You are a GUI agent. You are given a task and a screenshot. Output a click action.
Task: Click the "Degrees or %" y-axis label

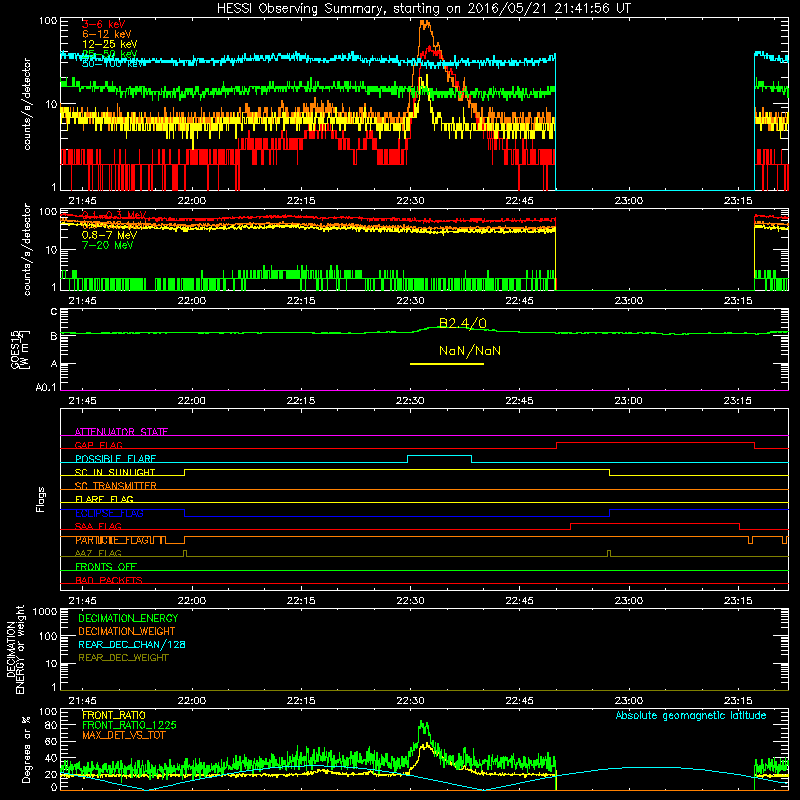[x=26, y=750]
